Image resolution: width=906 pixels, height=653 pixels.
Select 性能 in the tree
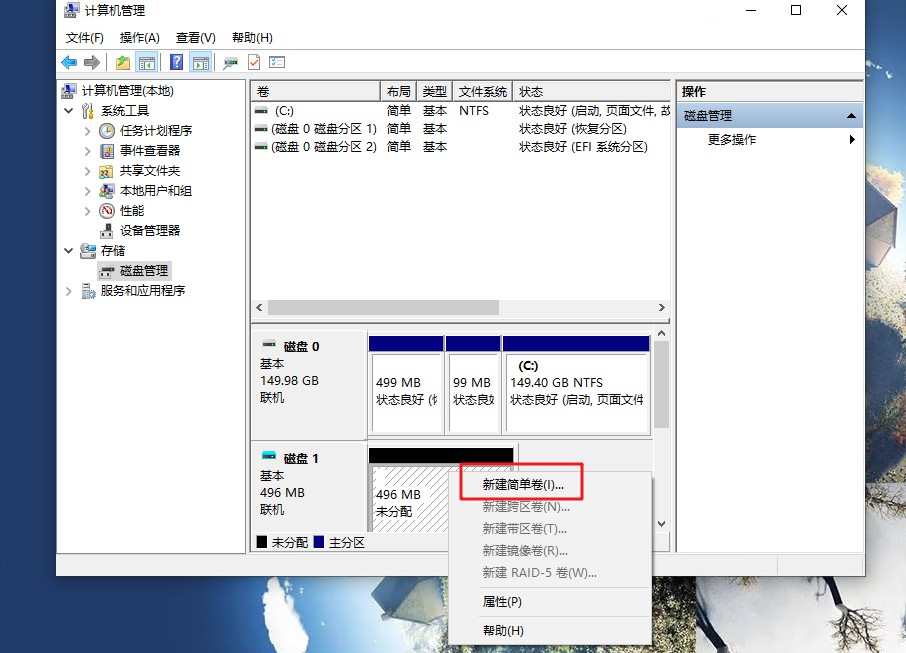click(132, 211)
